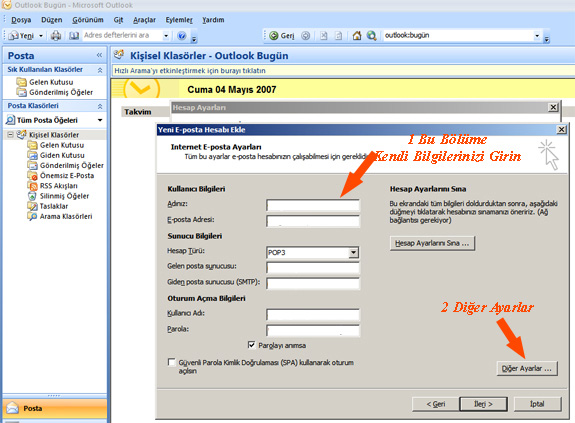
Task: Open the Hesap Türü POP3 dropdown
Action: (x=353, y=253)
